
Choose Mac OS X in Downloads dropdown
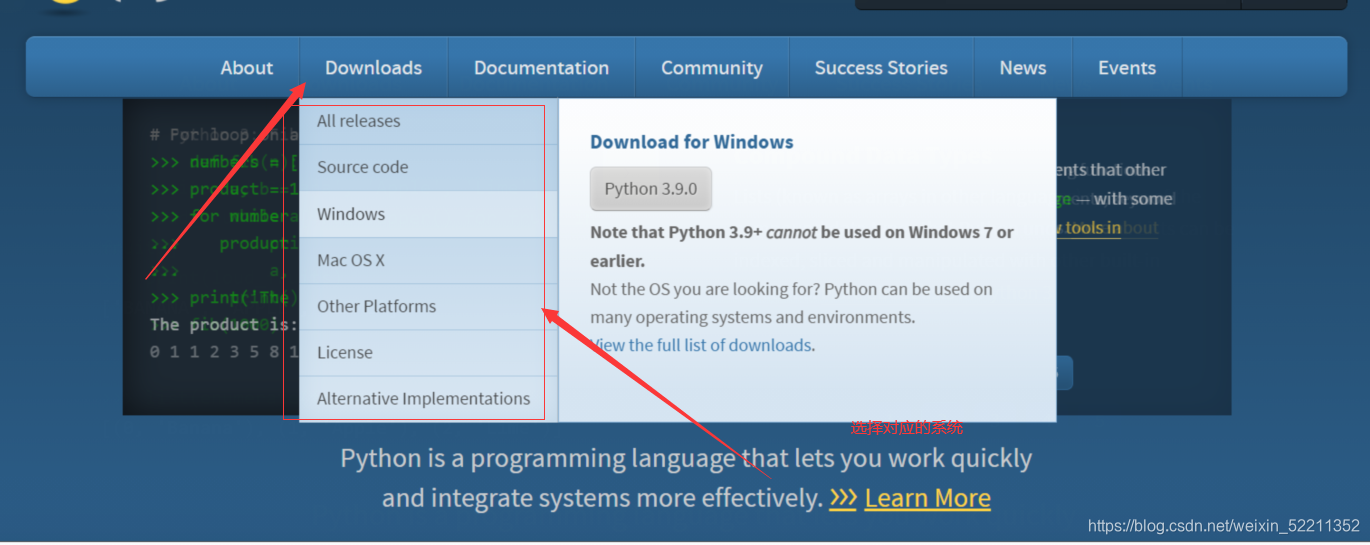pyautogui.click(x=429, y=260)
